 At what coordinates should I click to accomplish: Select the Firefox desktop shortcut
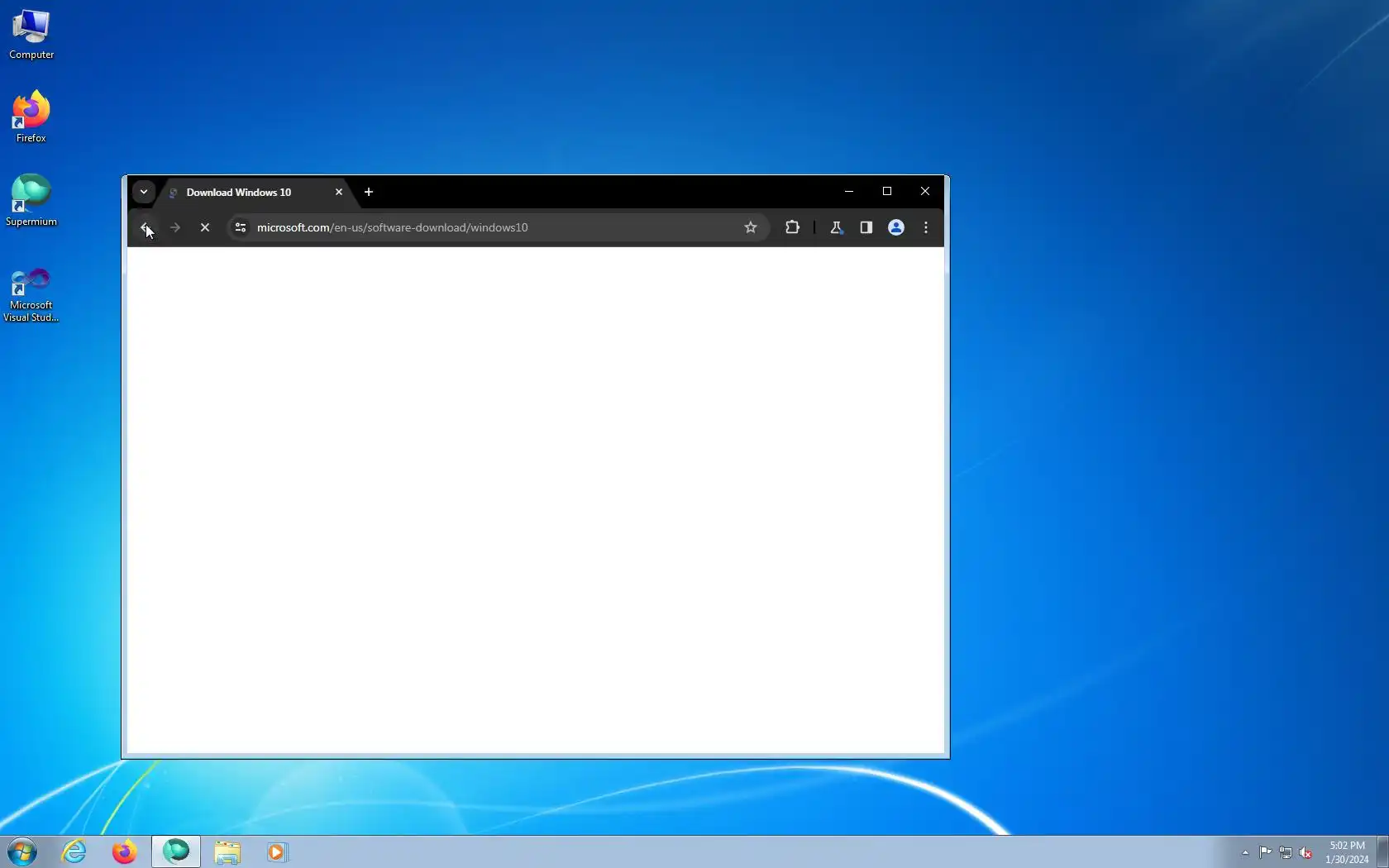31,117
